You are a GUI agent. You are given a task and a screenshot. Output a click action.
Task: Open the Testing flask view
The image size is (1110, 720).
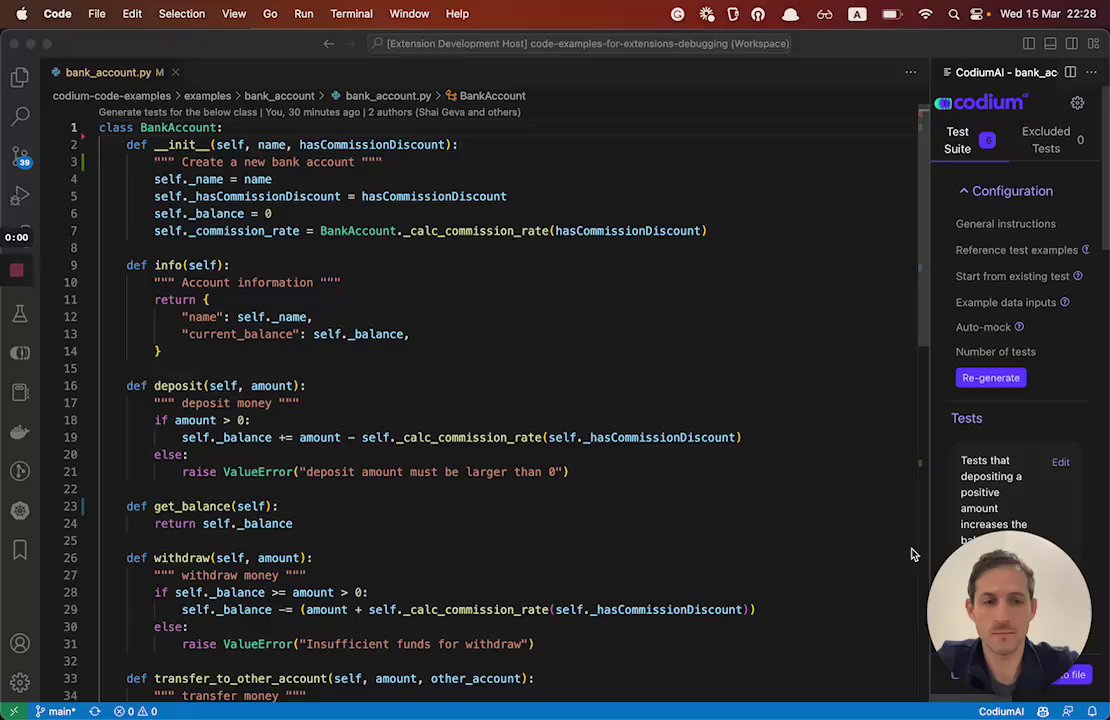point(20,314)
